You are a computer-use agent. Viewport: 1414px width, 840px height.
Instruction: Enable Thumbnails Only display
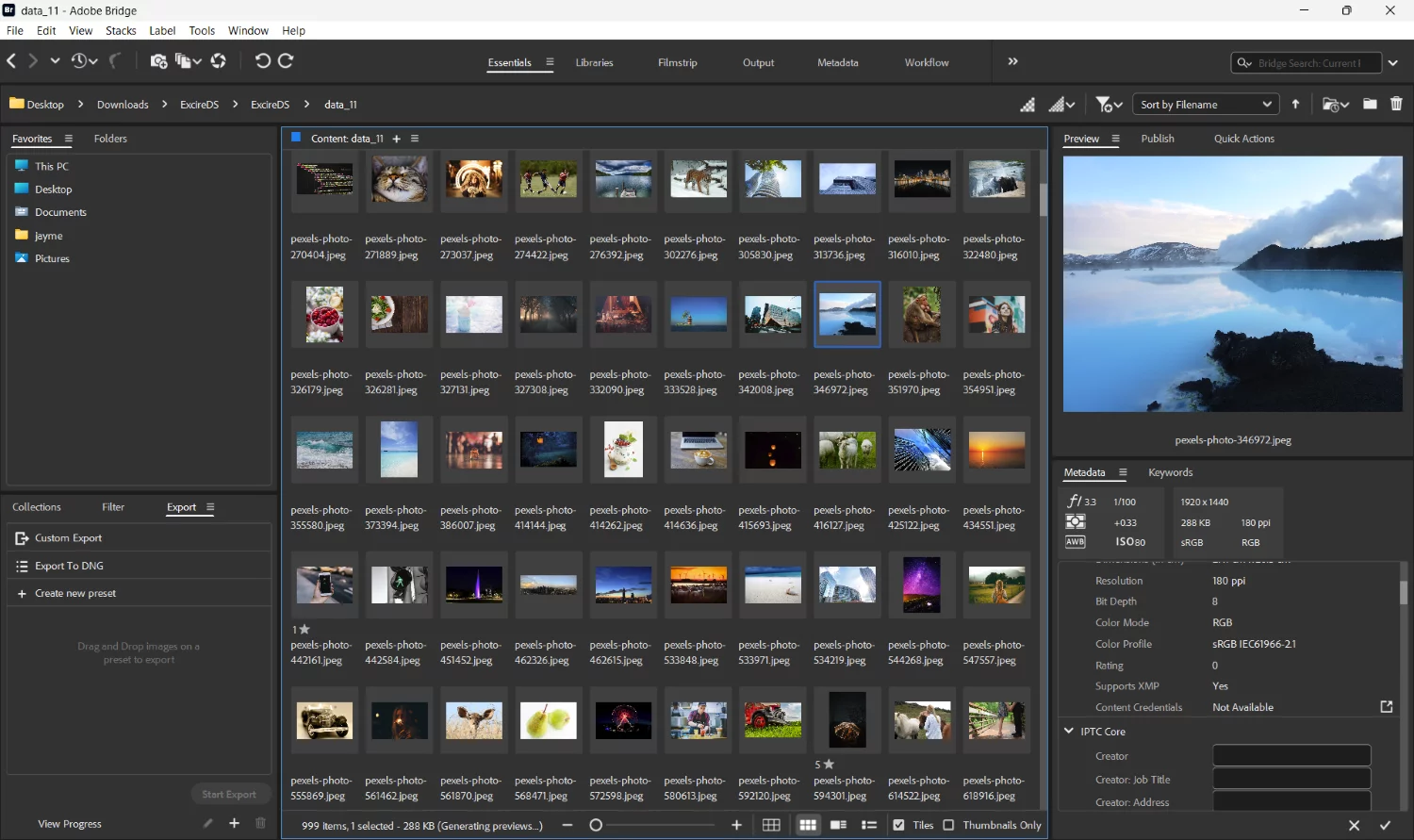(947, 824)
